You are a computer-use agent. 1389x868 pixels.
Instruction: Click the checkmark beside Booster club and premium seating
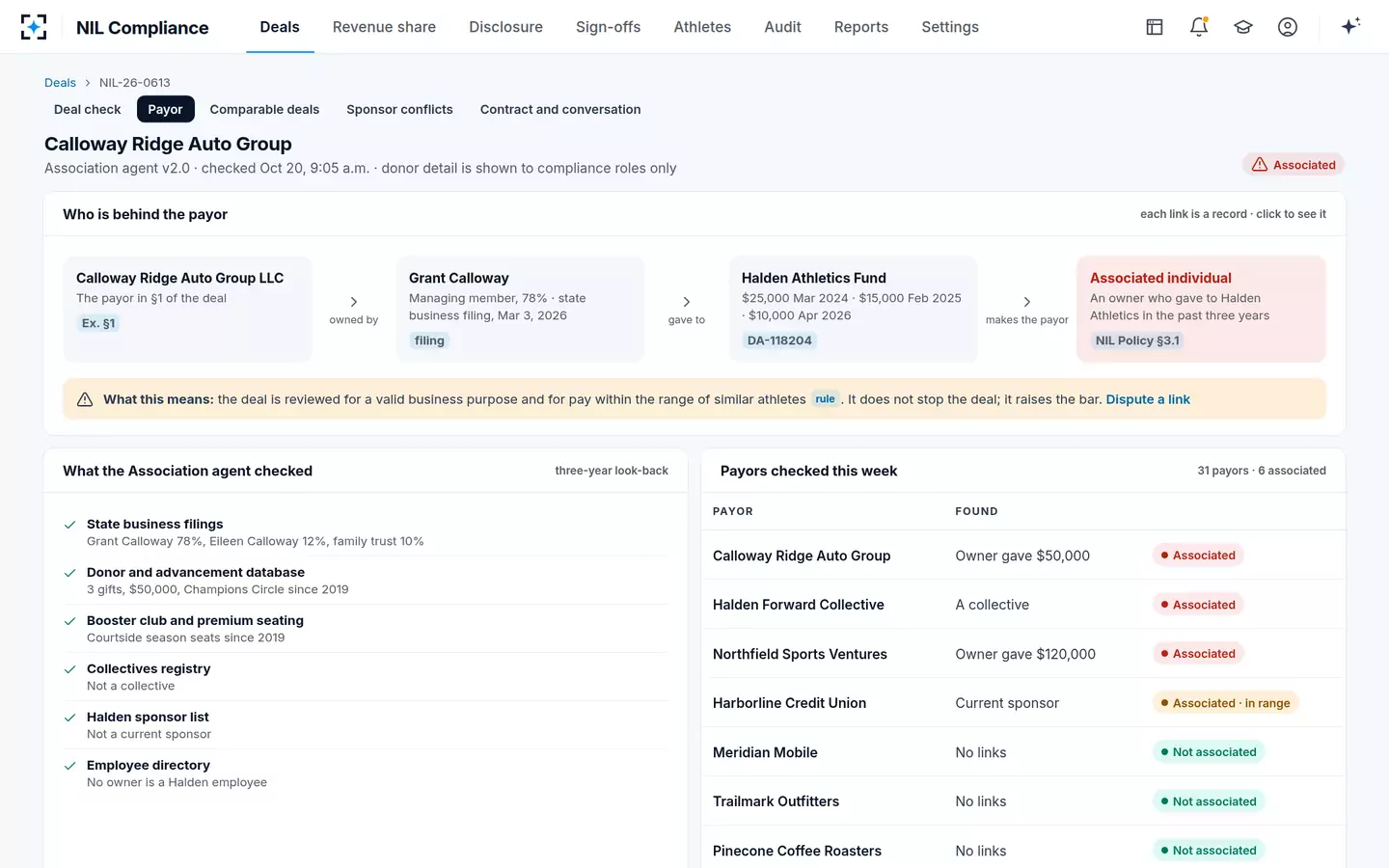[70, 621]
